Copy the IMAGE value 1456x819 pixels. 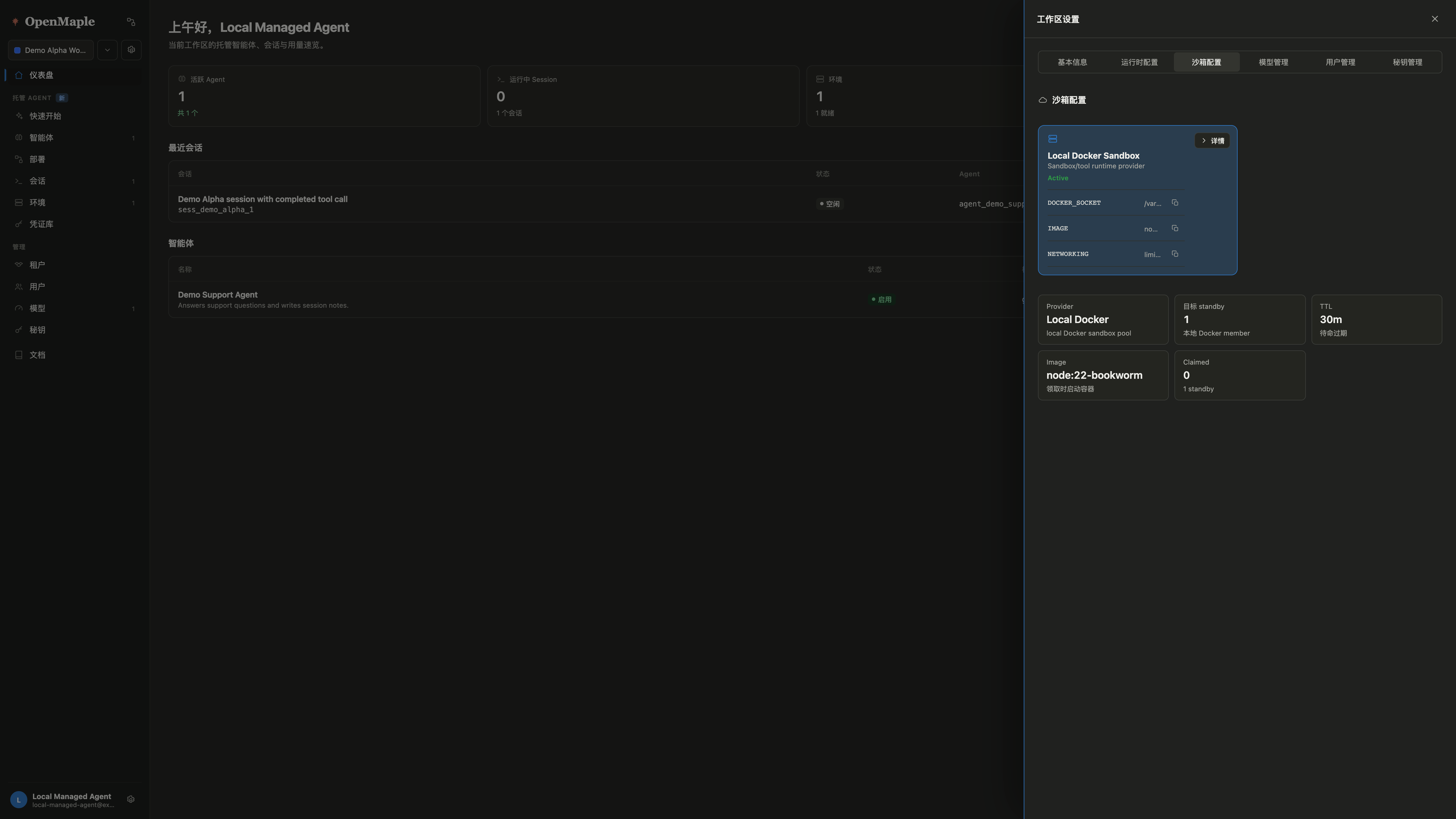point(1175,228)
